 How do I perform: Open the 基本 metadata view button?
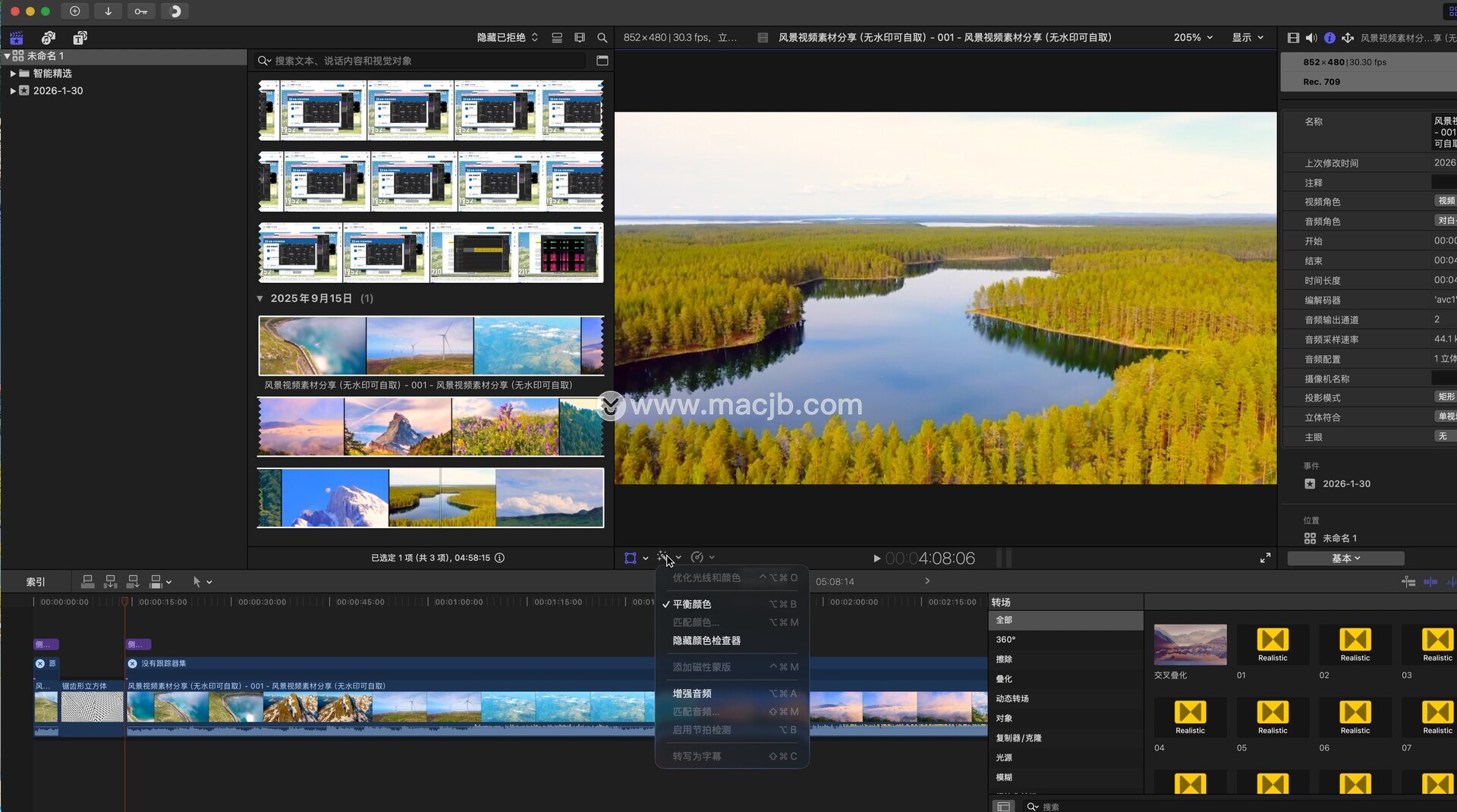tap(1345, 559)
